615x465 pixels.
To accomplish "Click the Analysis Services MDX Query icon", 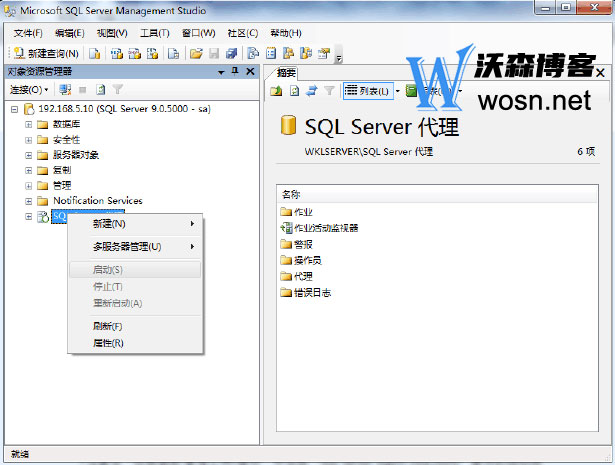I will click(x=116, y=53).
